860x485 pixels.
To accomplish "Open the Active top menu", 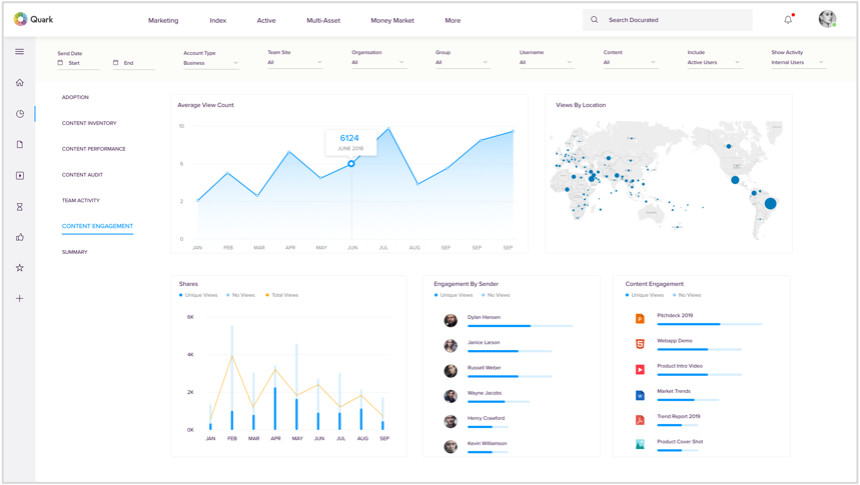I will [266, 20].
